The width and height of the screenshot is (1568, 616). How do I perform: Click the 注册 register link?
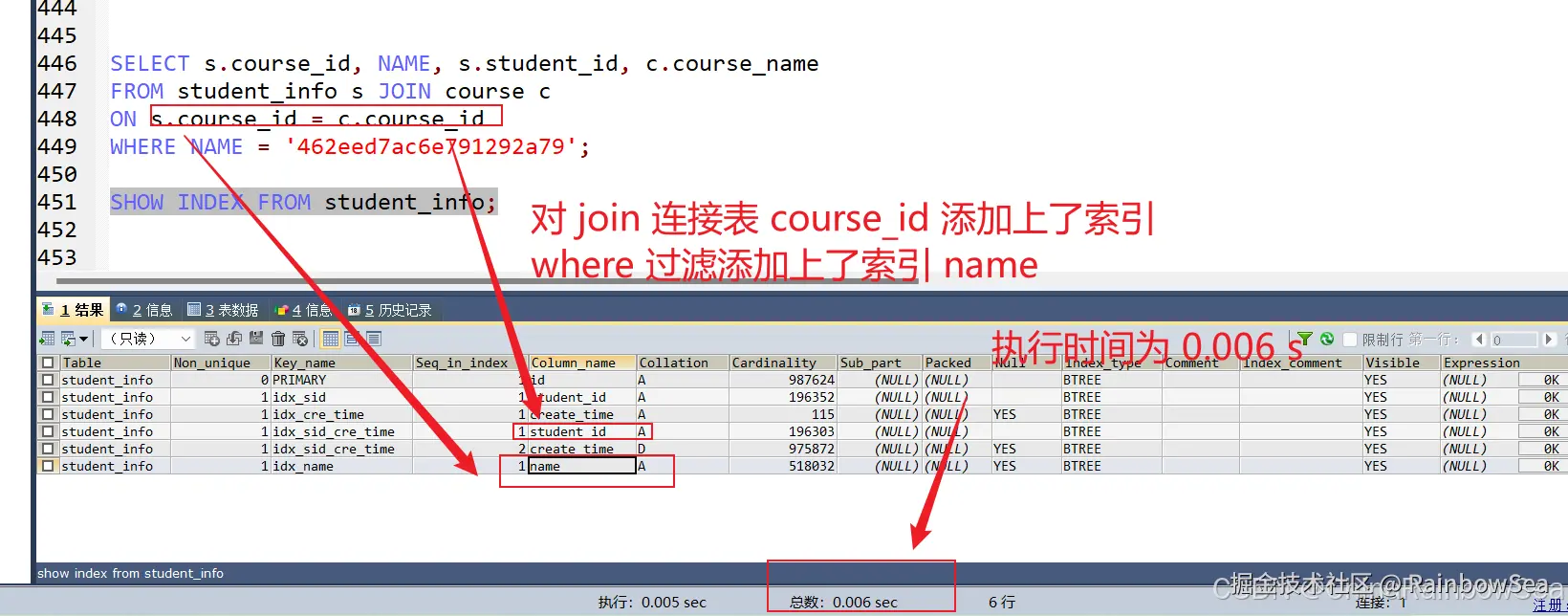point(1550,605)
